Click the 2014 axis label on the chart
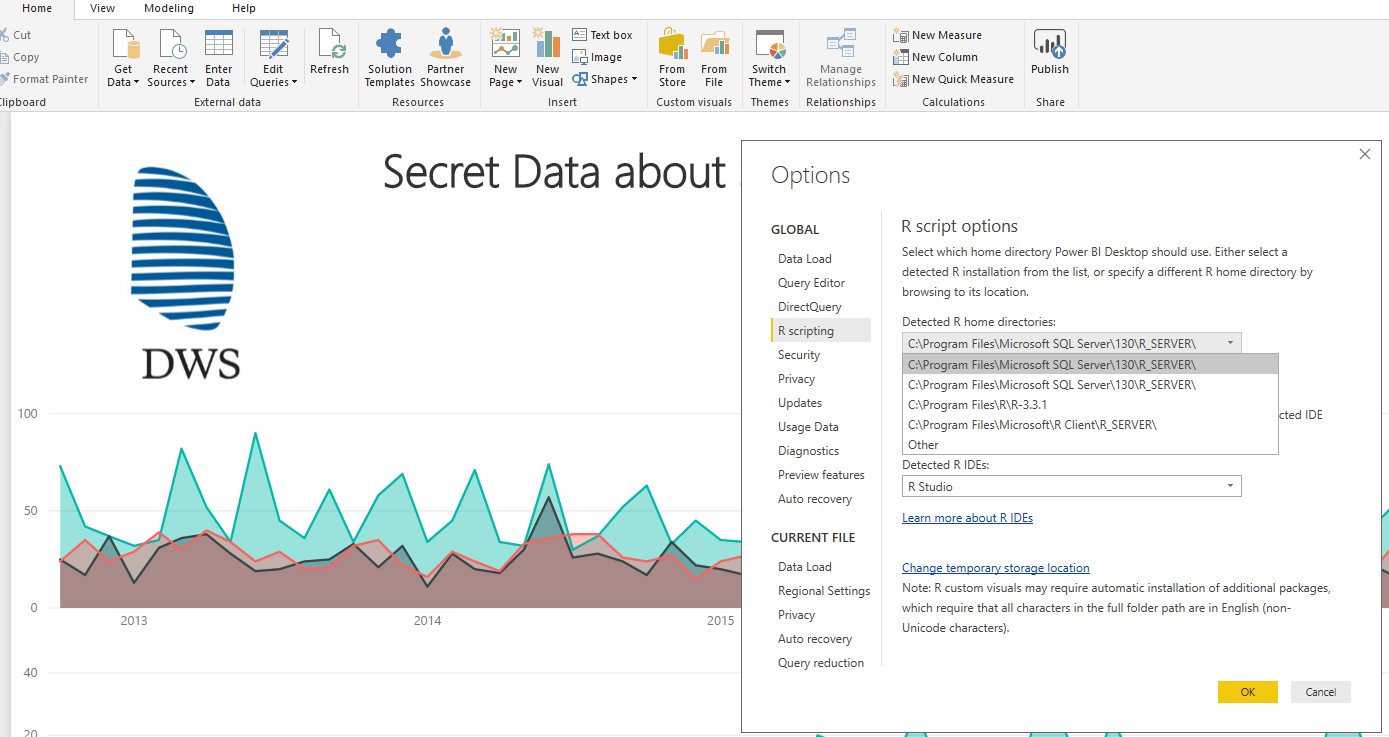 [x=427, y=621]
